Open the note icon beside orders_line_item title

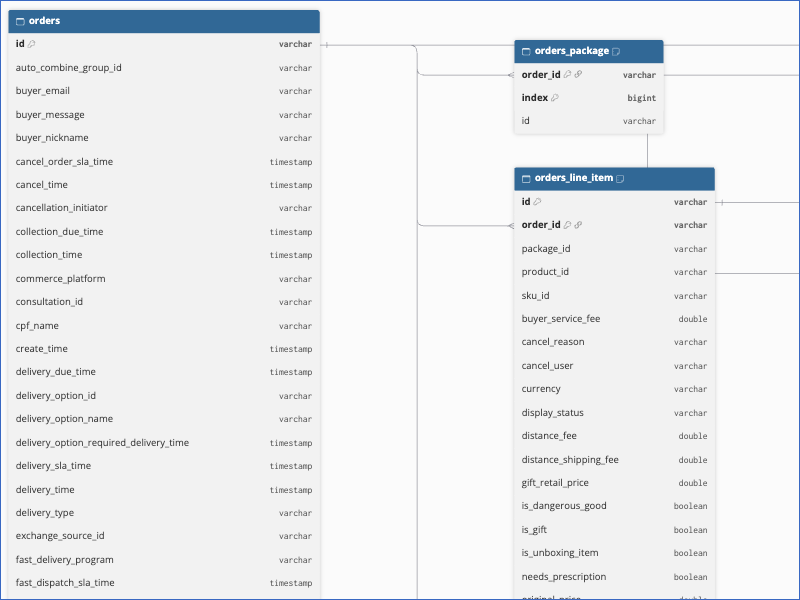point(620,179)
